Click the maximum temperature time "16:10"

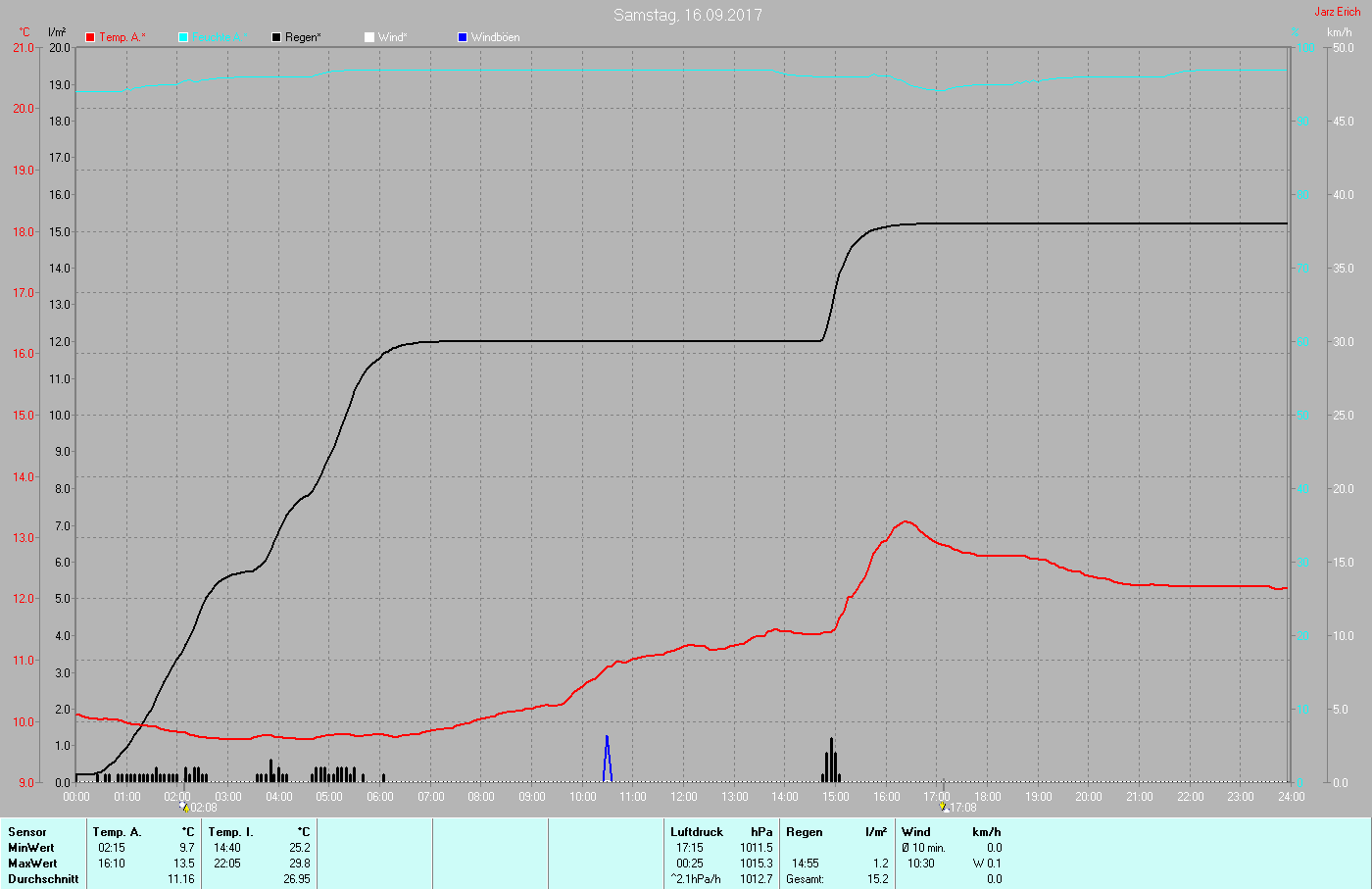tap(112, 864)
